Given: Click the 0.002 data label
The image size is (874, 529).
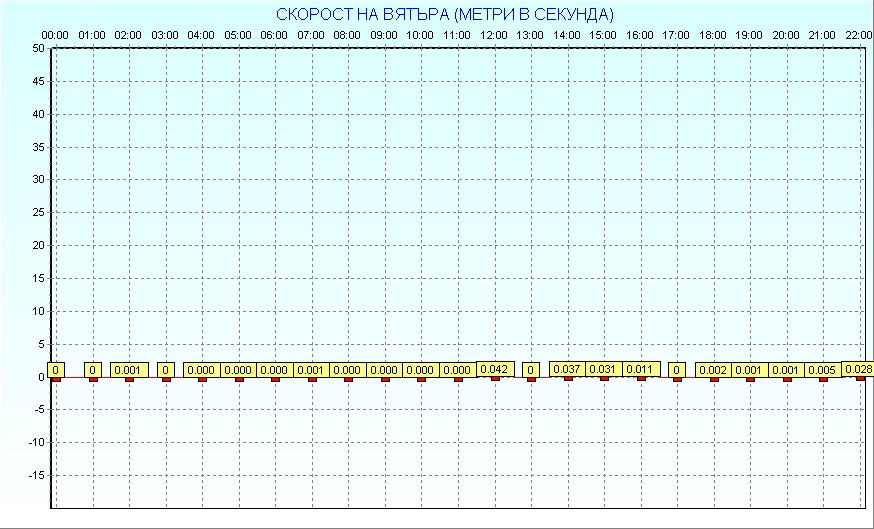Looking at the screenshot, I should [713, 370].
